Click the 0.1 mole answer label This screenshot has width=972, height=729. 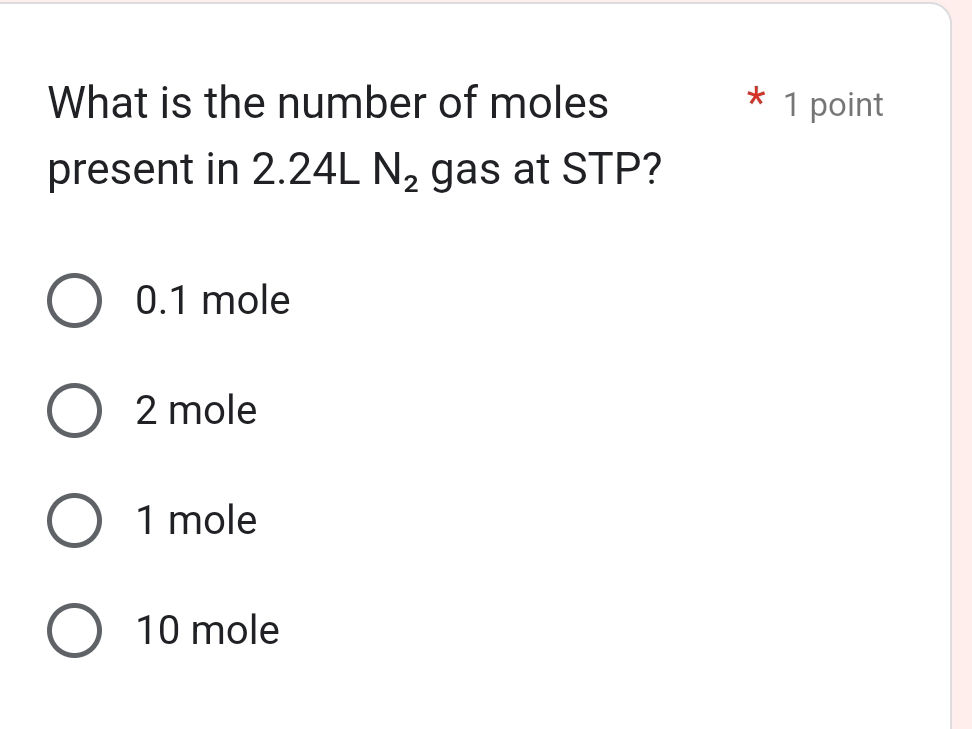coord(211,300)
